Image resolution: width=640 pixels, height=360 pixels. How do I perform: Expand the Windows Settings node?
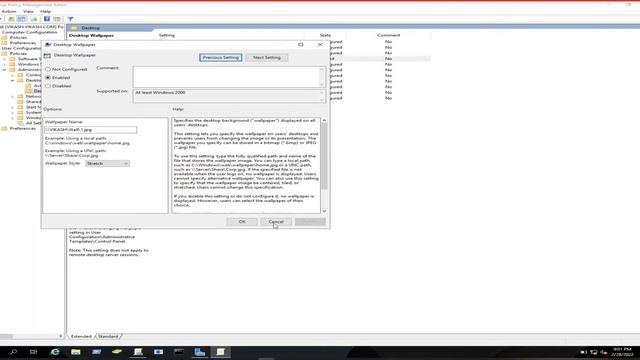click(4, 64)
